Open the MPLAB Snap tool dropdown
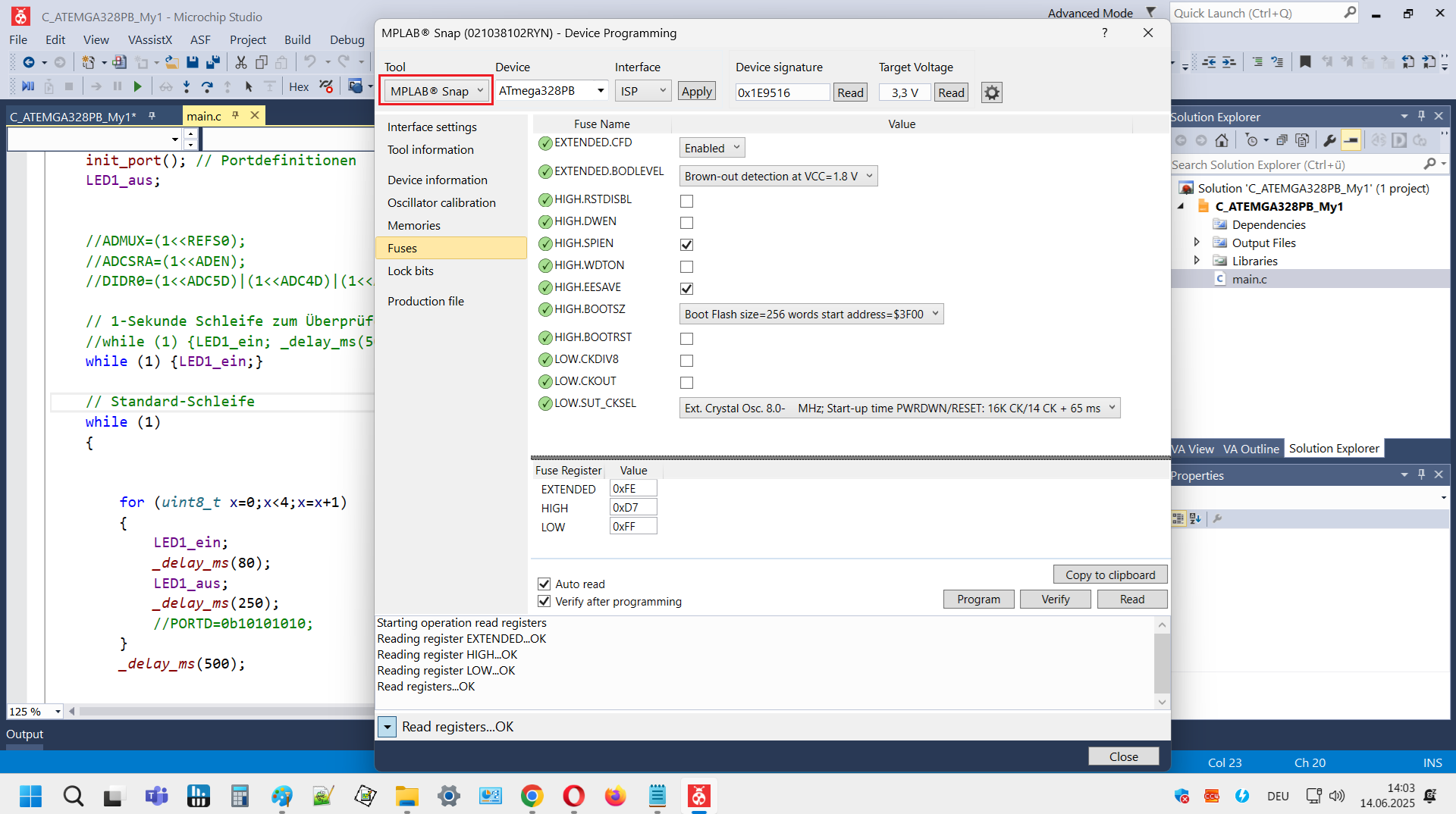The height and width of the screenshot is (814, 1456). pyautogui.click(x=436, y=91)
